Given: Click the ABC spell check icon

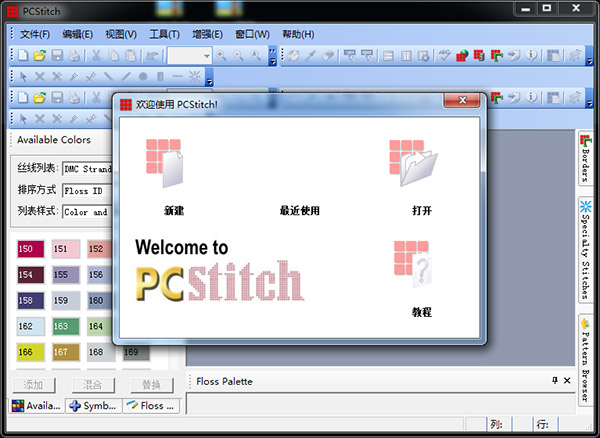Looking at the screenshot, I should pos(444,56).
